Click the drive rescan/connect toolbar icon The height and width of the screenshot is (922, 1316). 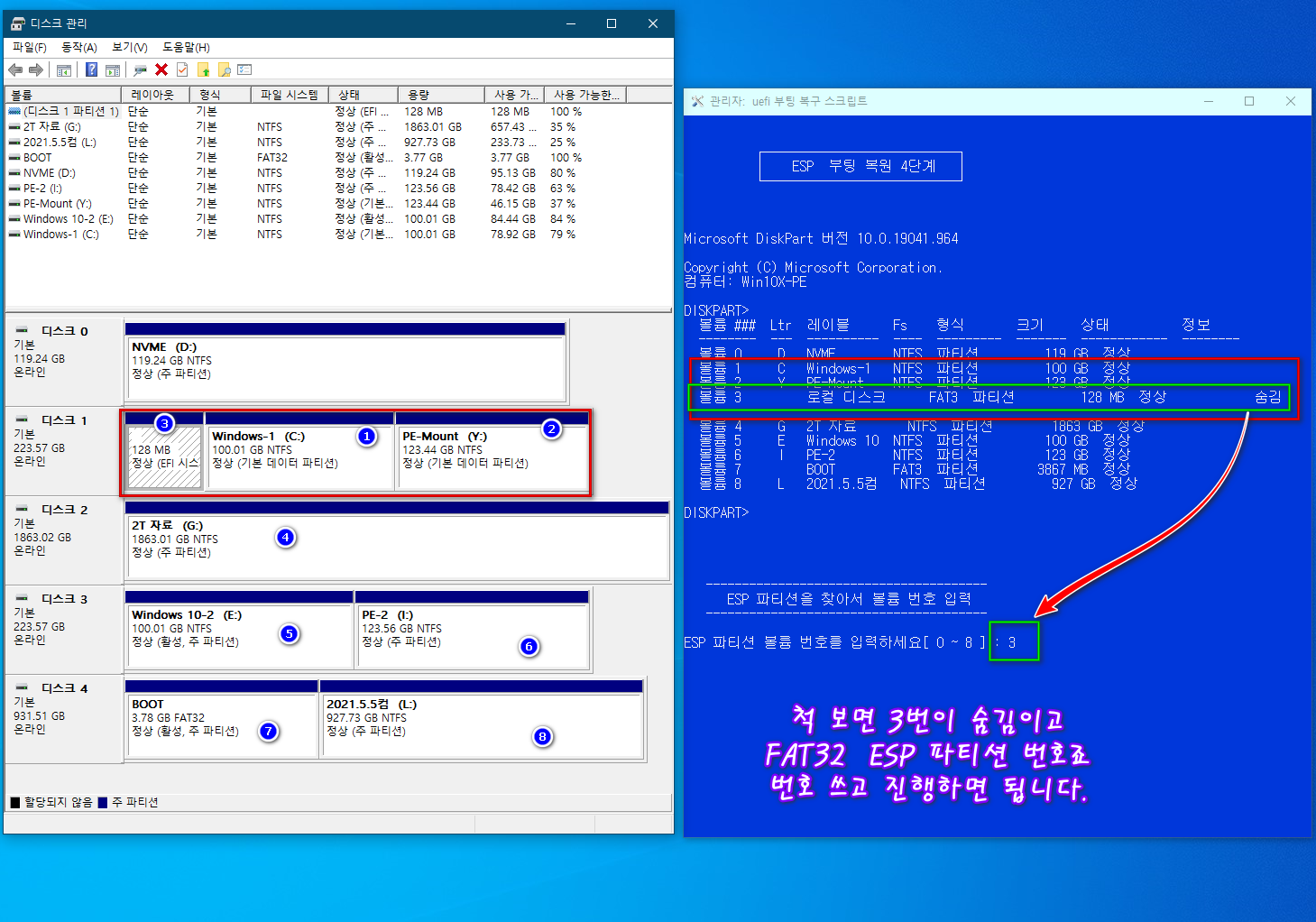(x=140, y=69)
